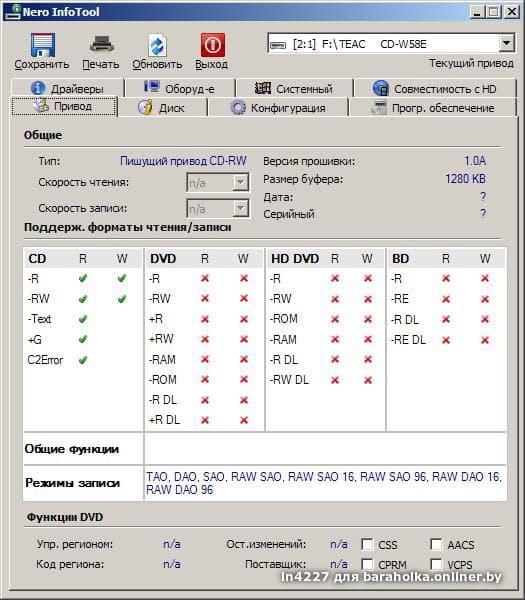
Task: Click the drive icon in the drive selector
Action: (278, 45)
